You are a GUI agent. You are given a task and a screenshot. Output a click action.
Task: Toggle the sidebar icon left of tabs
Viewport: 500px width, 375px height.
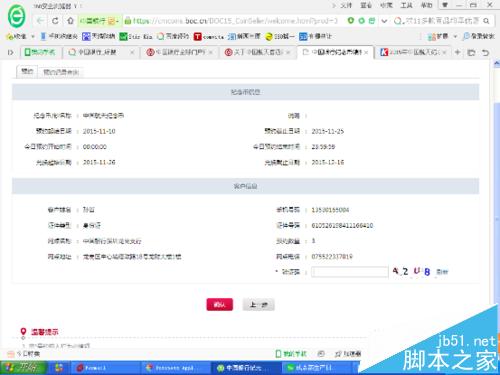11,52
